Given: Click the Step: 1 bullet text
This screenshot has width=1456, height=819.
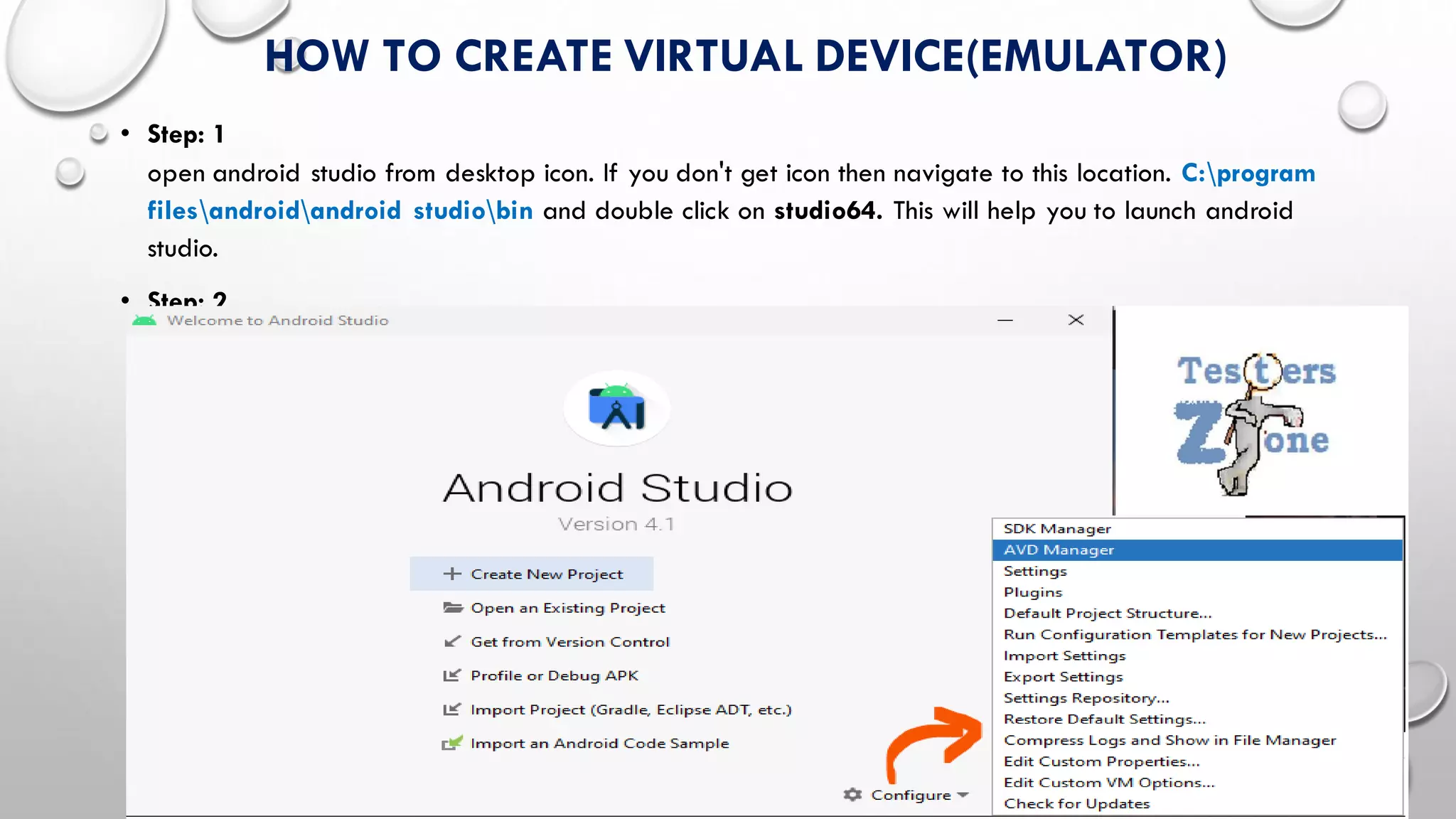Looking at the screenshot, I should point(186,134).
